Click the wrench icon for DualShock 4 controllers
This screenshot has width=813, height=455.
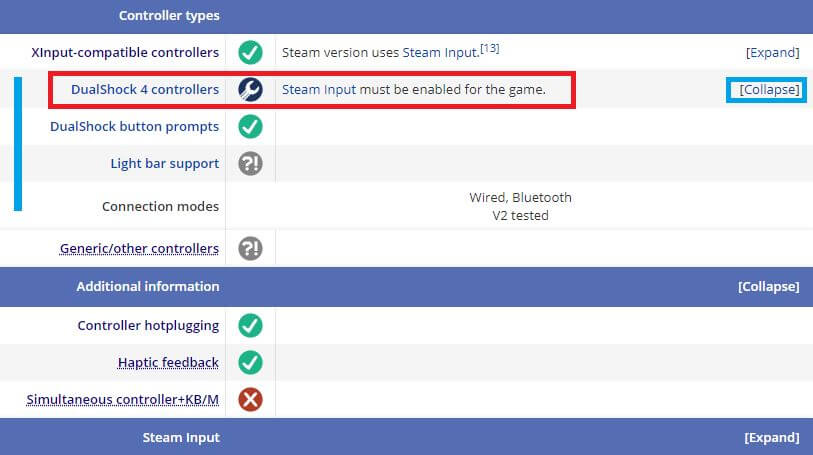[x=250, y=90]
